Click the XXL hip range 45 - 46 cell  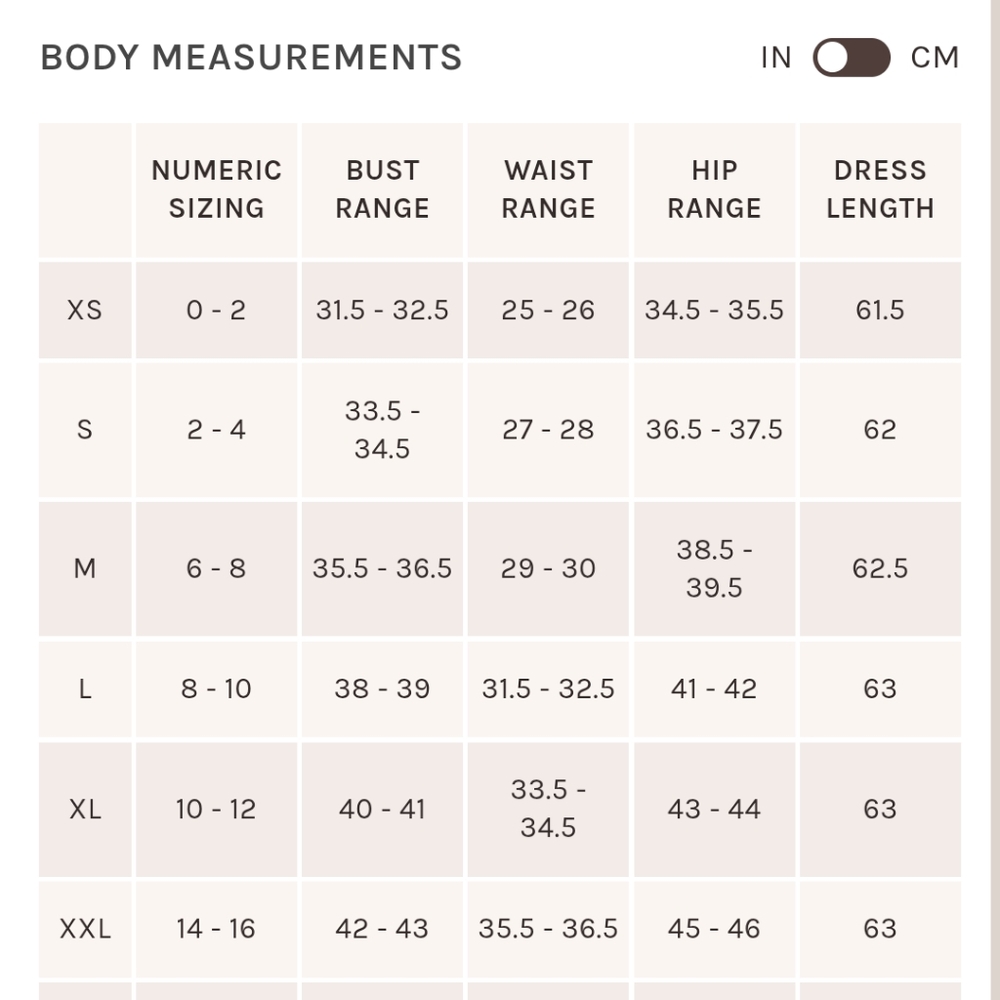(x=714, y=929)
